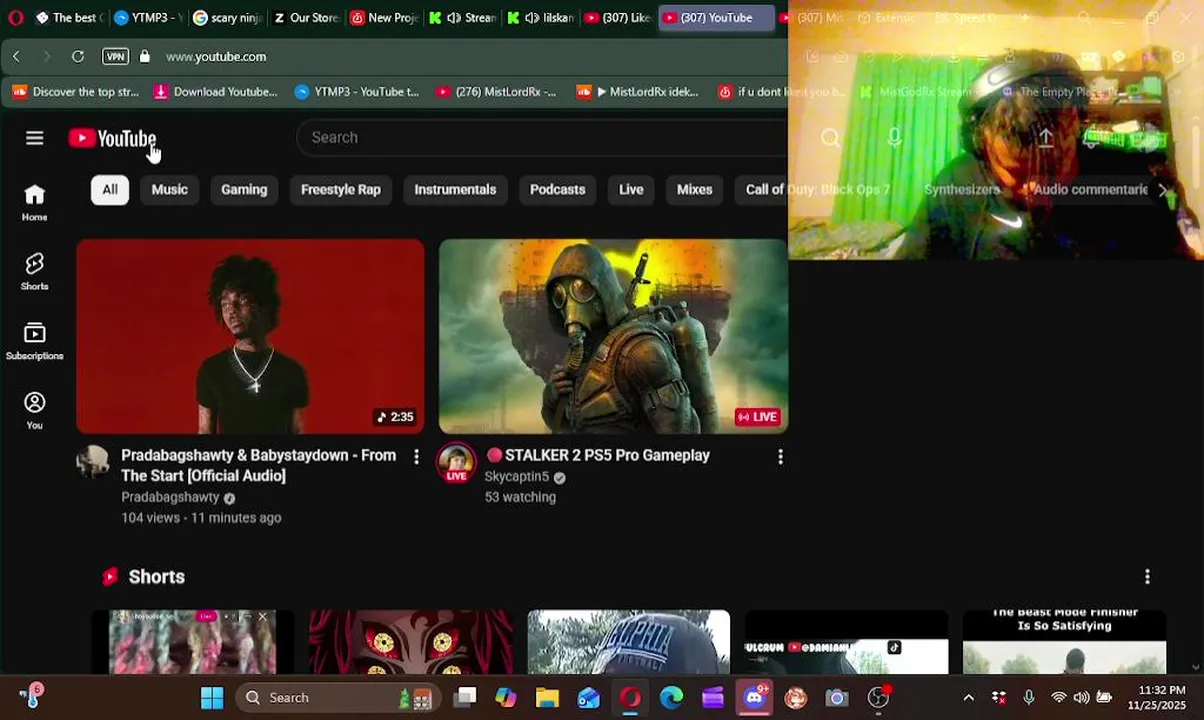Select the Synthesizers filter chip
This screenshot has width=1204, height=720.
pos(962,189)
